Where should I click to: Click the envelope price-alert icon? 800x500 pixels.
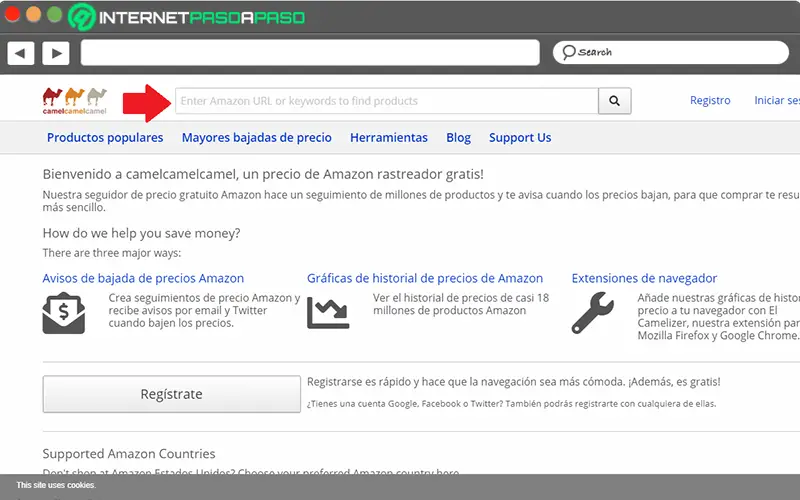[64, 313]
